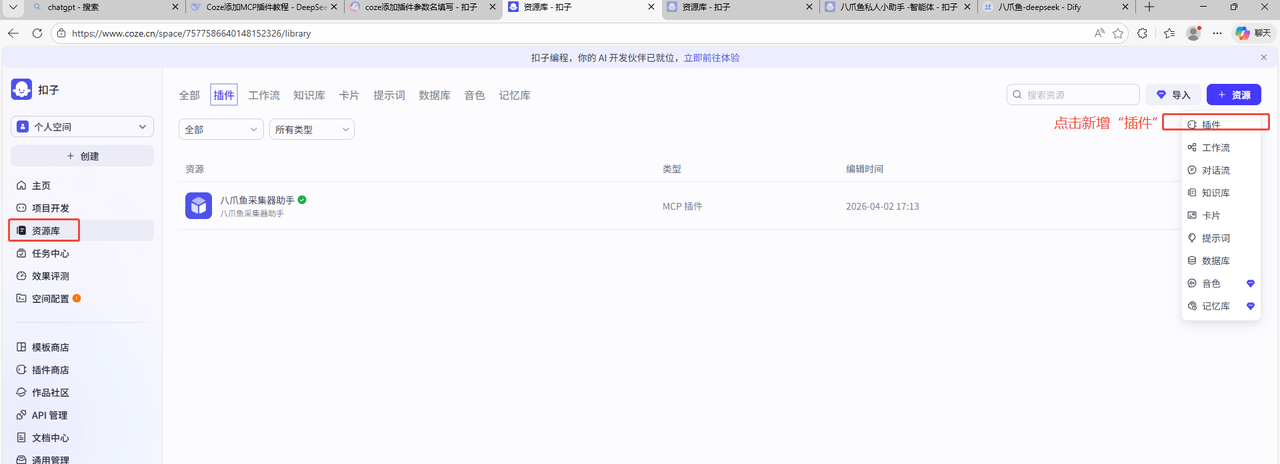The width and height of the screenshot is (1280, 464).
Task: Open 插件商店 icon in the sidebar
Action: [x=22, y=370]
